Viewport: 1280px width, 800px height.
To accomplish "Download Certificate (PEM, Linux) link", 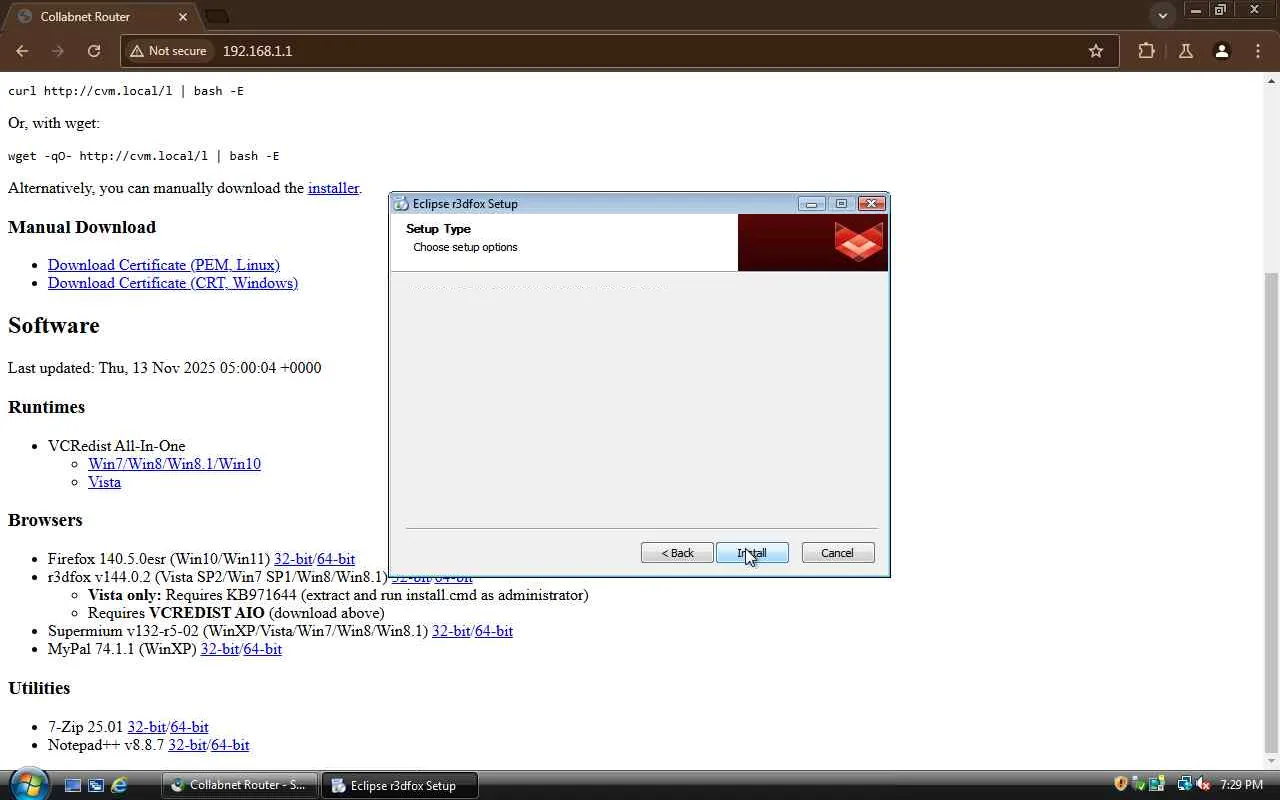I will (164, 265).
